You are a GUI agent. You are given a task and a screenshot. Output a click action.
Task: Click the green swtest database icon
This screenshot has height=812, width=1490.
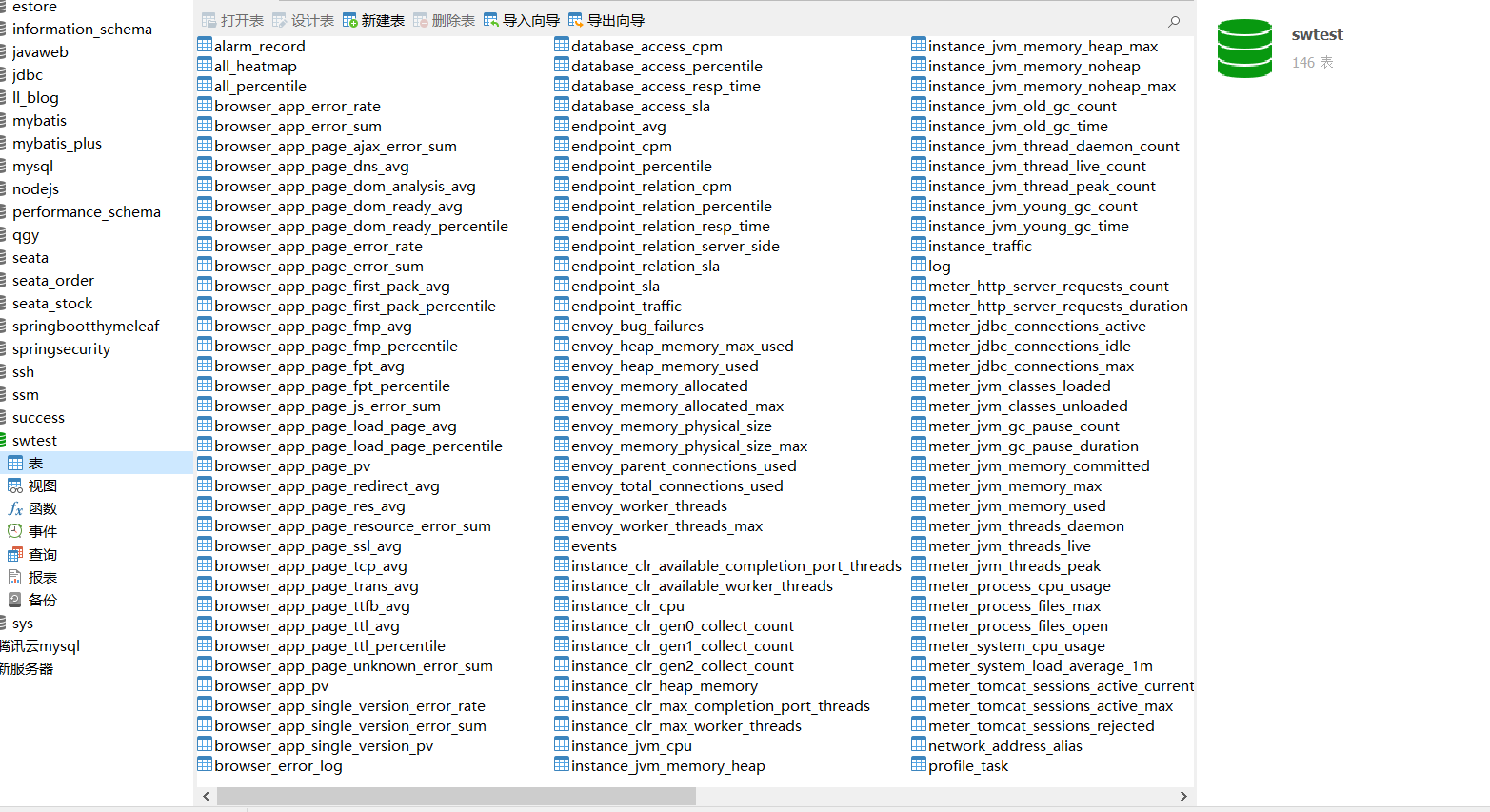click(x=1244, y=49)
